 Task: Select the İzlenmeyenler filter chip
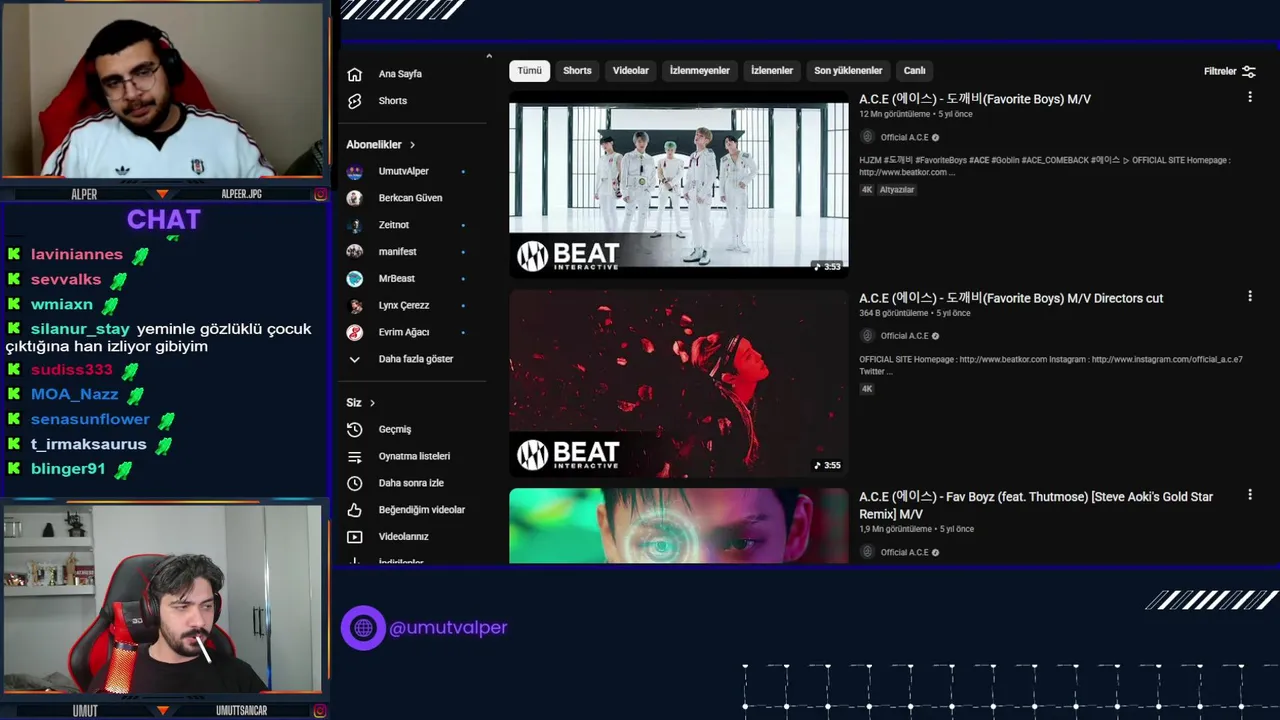pos(700,71)
